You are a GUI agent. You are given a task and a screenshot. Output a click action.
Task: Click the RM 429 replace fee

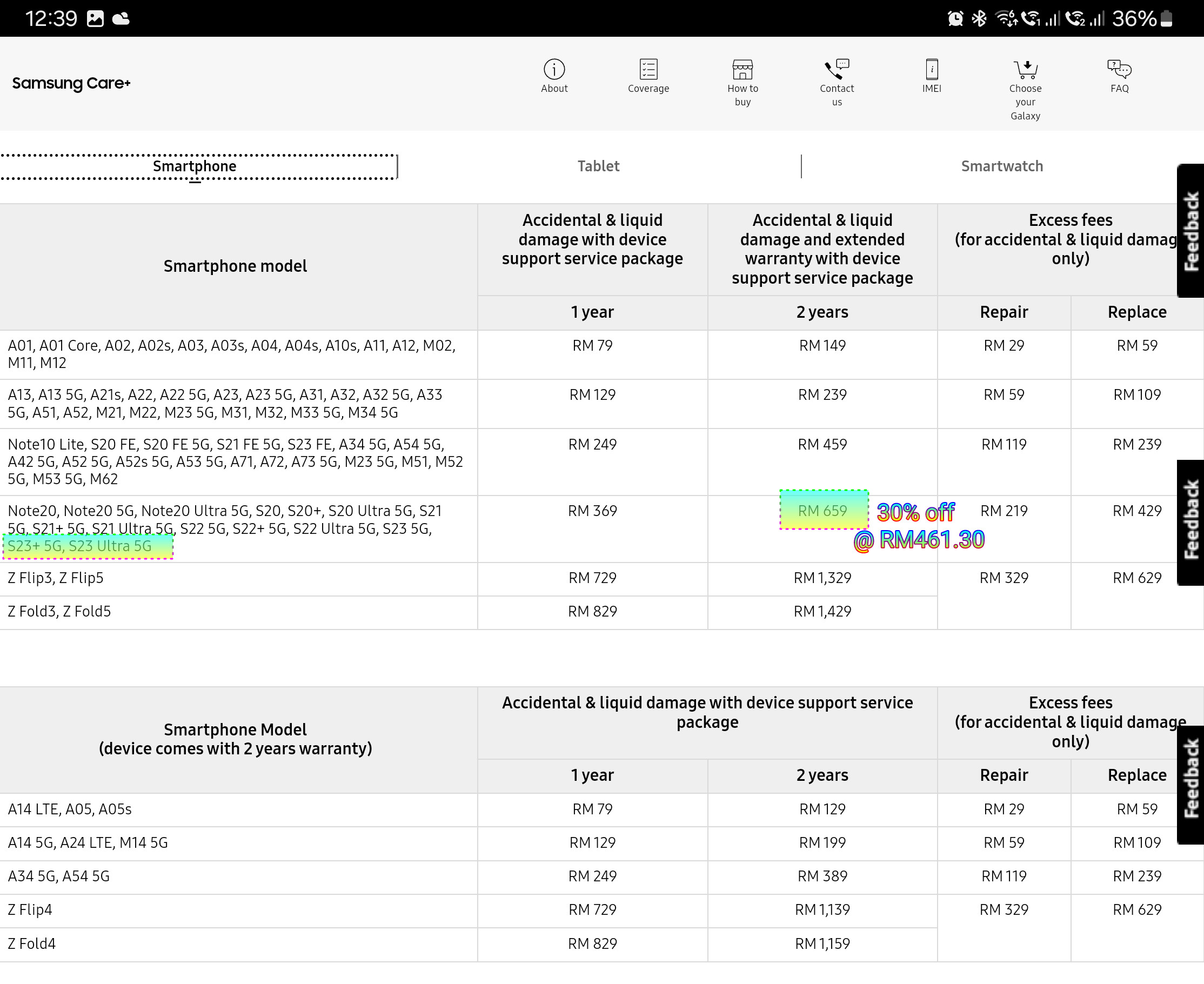1136,511
